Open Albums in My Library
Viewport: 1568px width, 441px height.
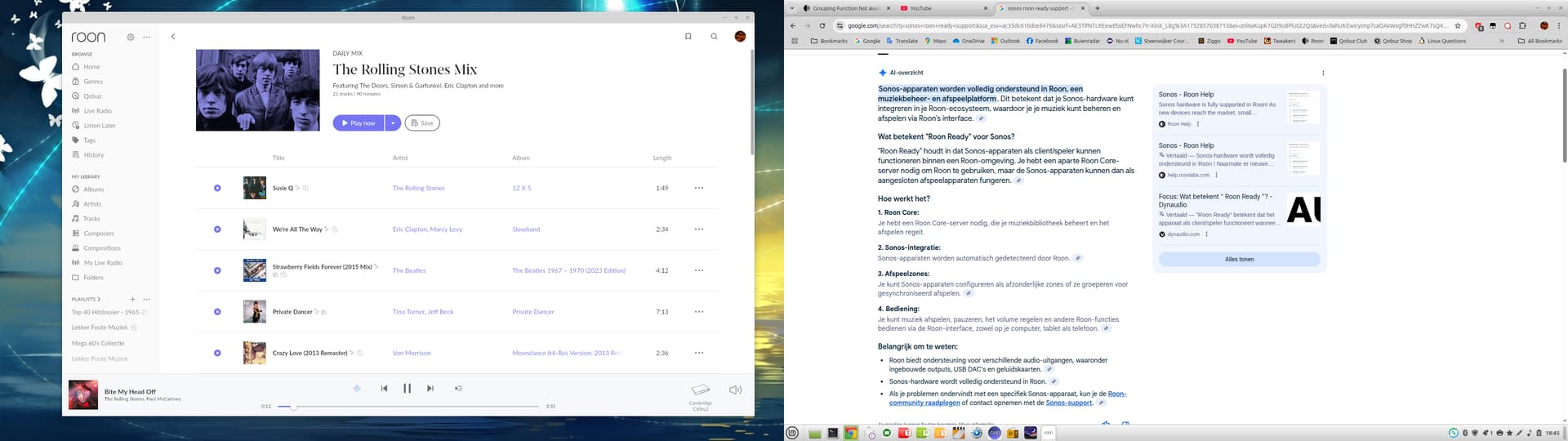(93, 189)
